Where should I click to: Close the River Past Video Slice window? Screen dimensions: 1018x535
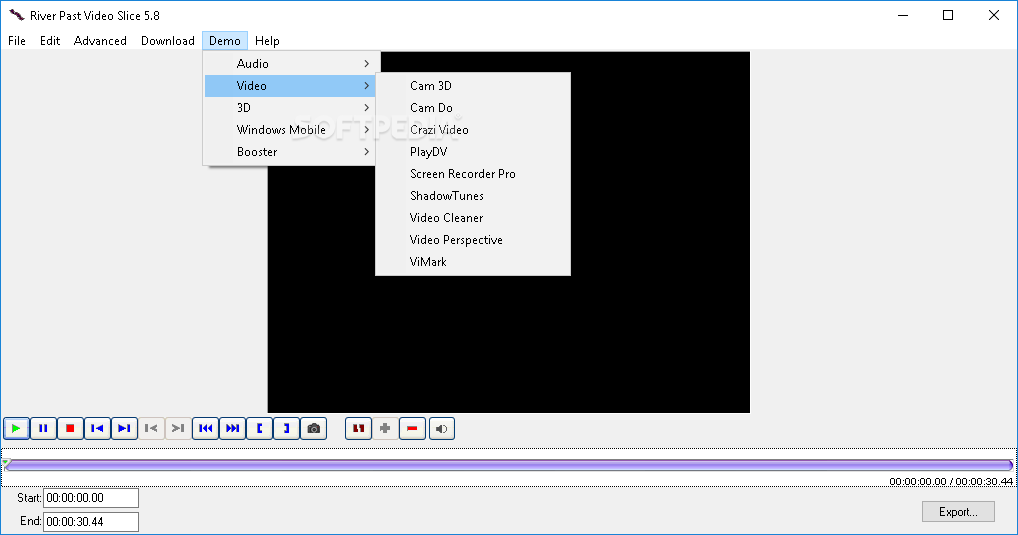coord(993,15)
